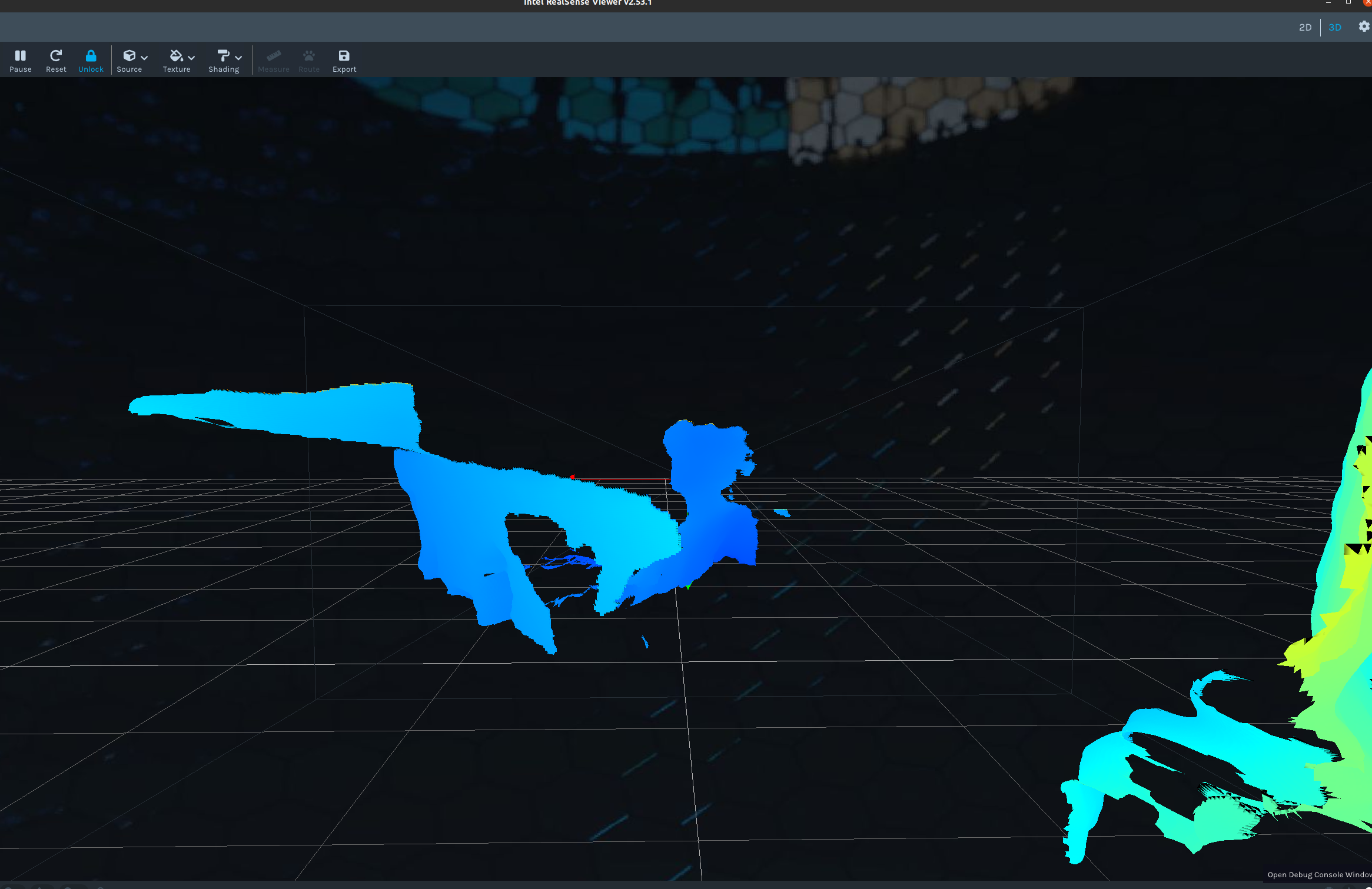Select the Measure ruler tool
The image size is (1372, 889).
[274, 56]
